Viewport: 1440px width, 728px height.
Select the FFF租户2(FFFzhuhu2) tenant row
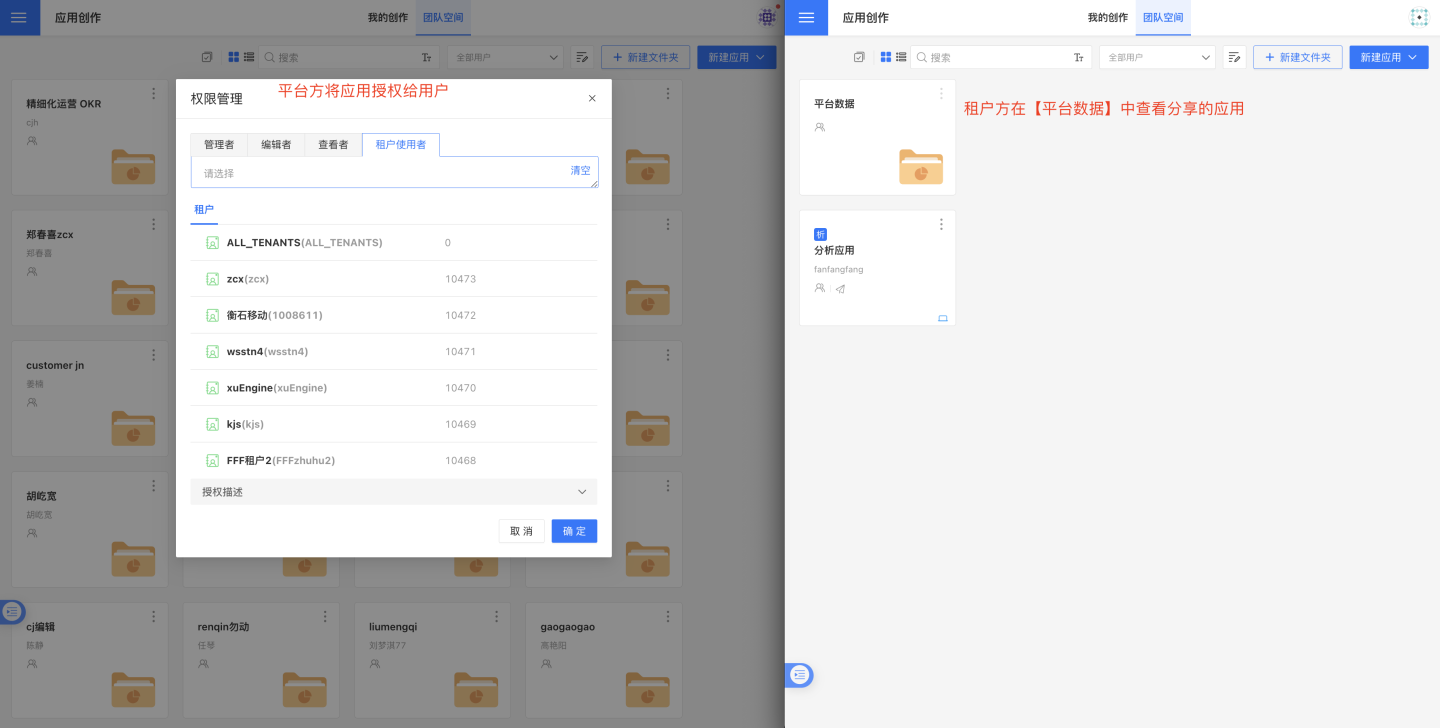tap(394, 461)
